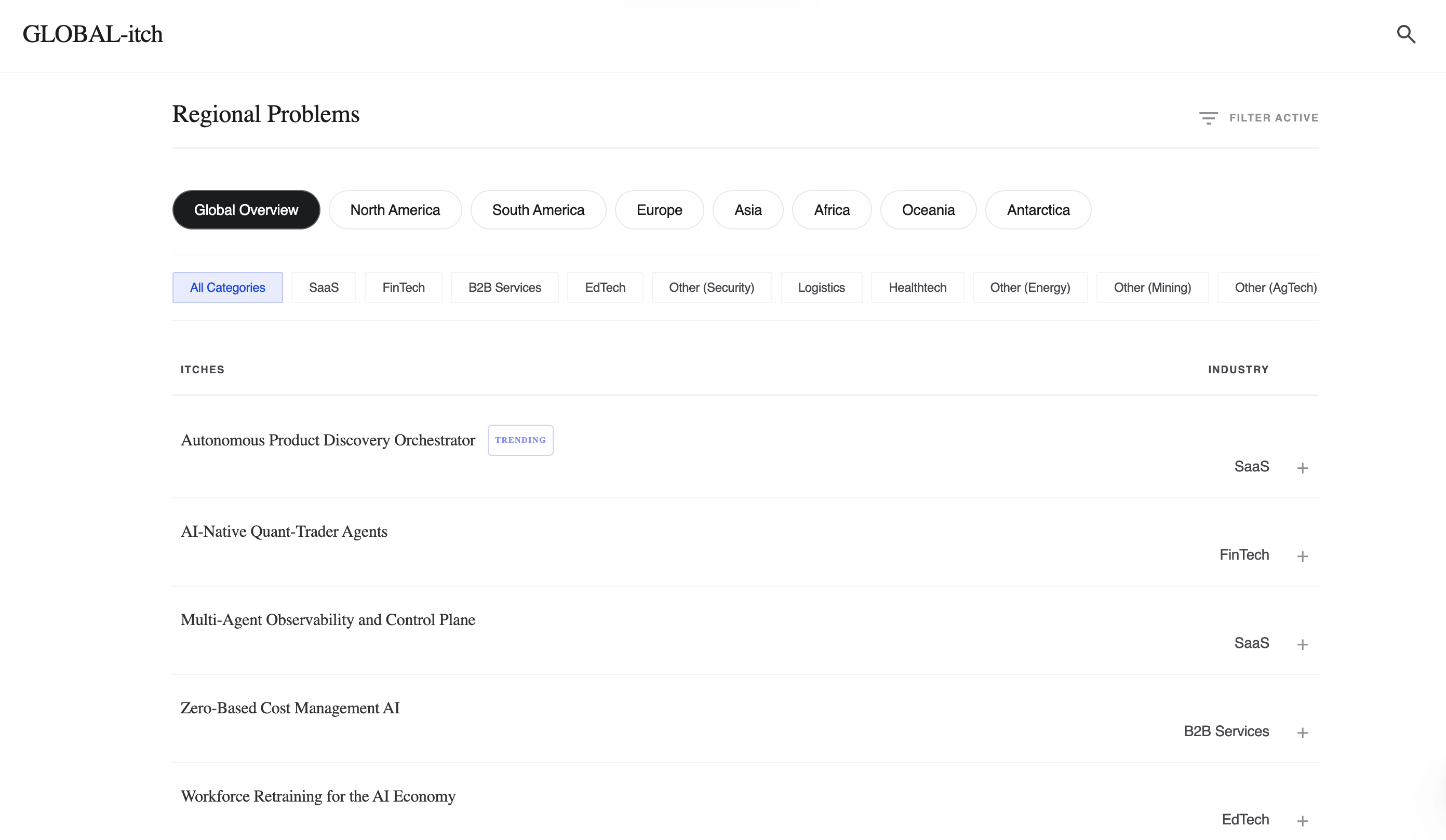Click the FILTER ACTIVE label
This screenshot has width=1446, height=840.
coord(1273,118)
